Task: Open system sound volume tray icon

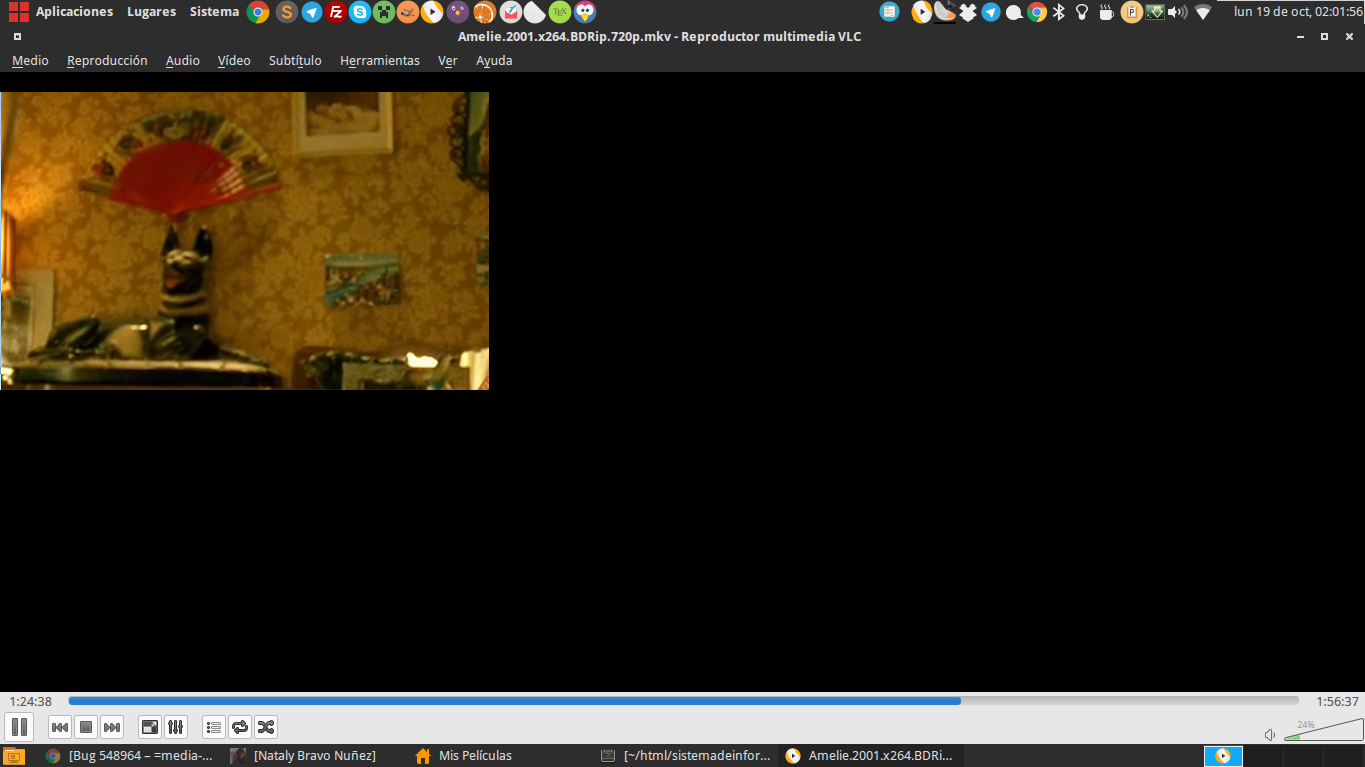Action: 1178,12
